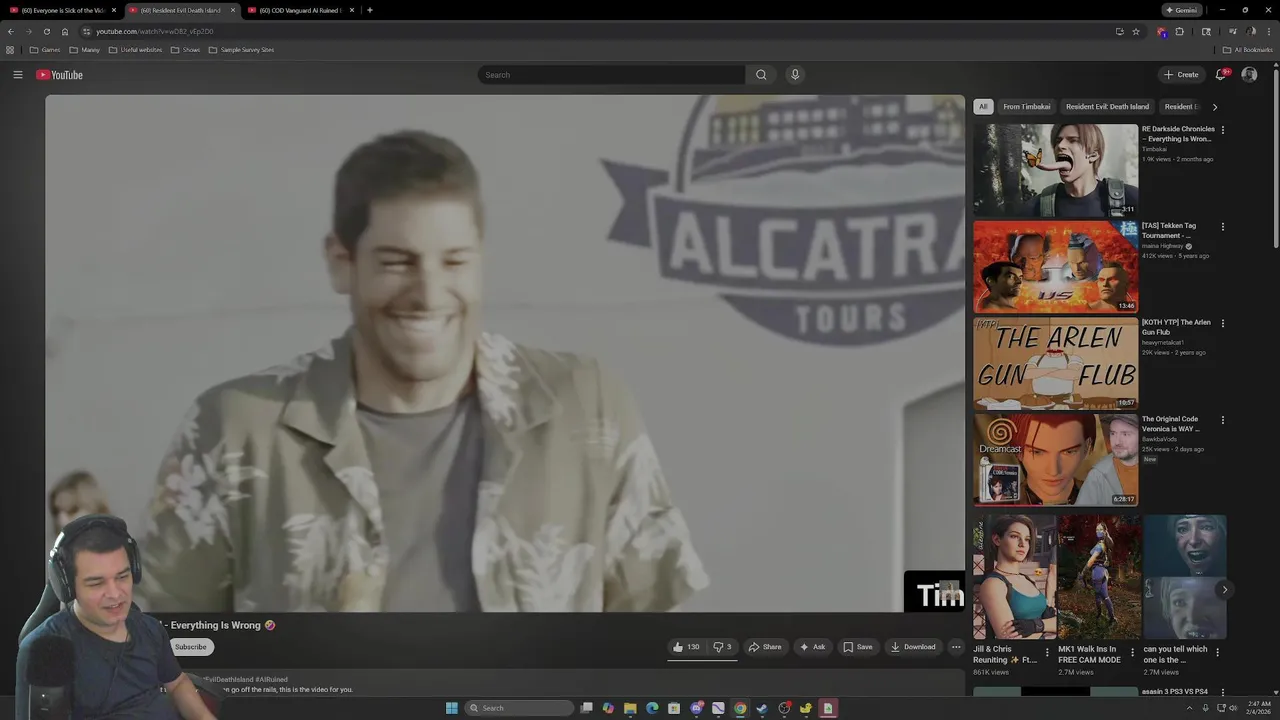
Task: Open the Ask AI button
Action: pyautogui.click(x=812, y=647)
